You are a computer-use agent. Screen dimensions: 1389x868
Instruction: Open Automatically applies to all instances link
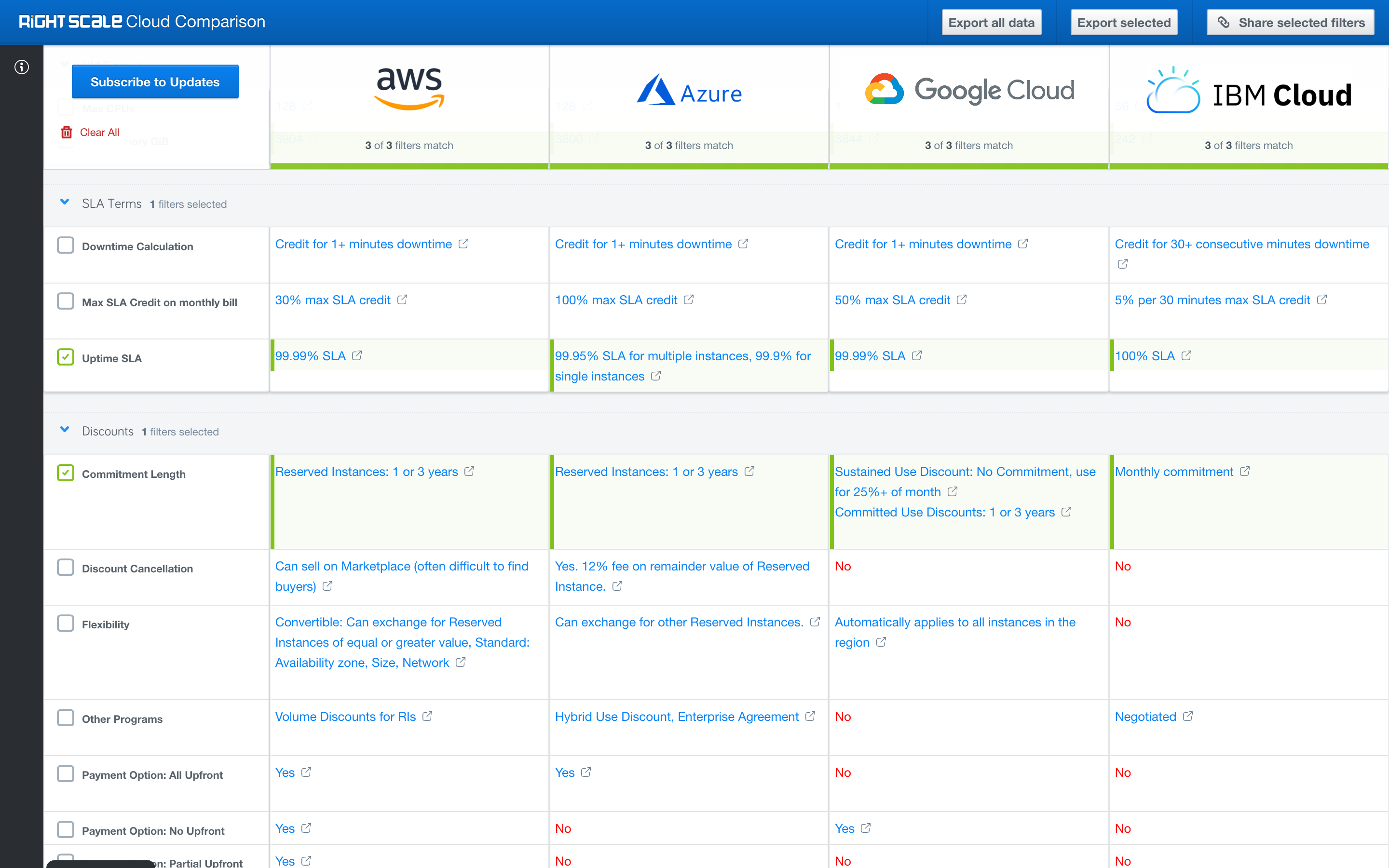pyautogui.click(x=955, y=632)
